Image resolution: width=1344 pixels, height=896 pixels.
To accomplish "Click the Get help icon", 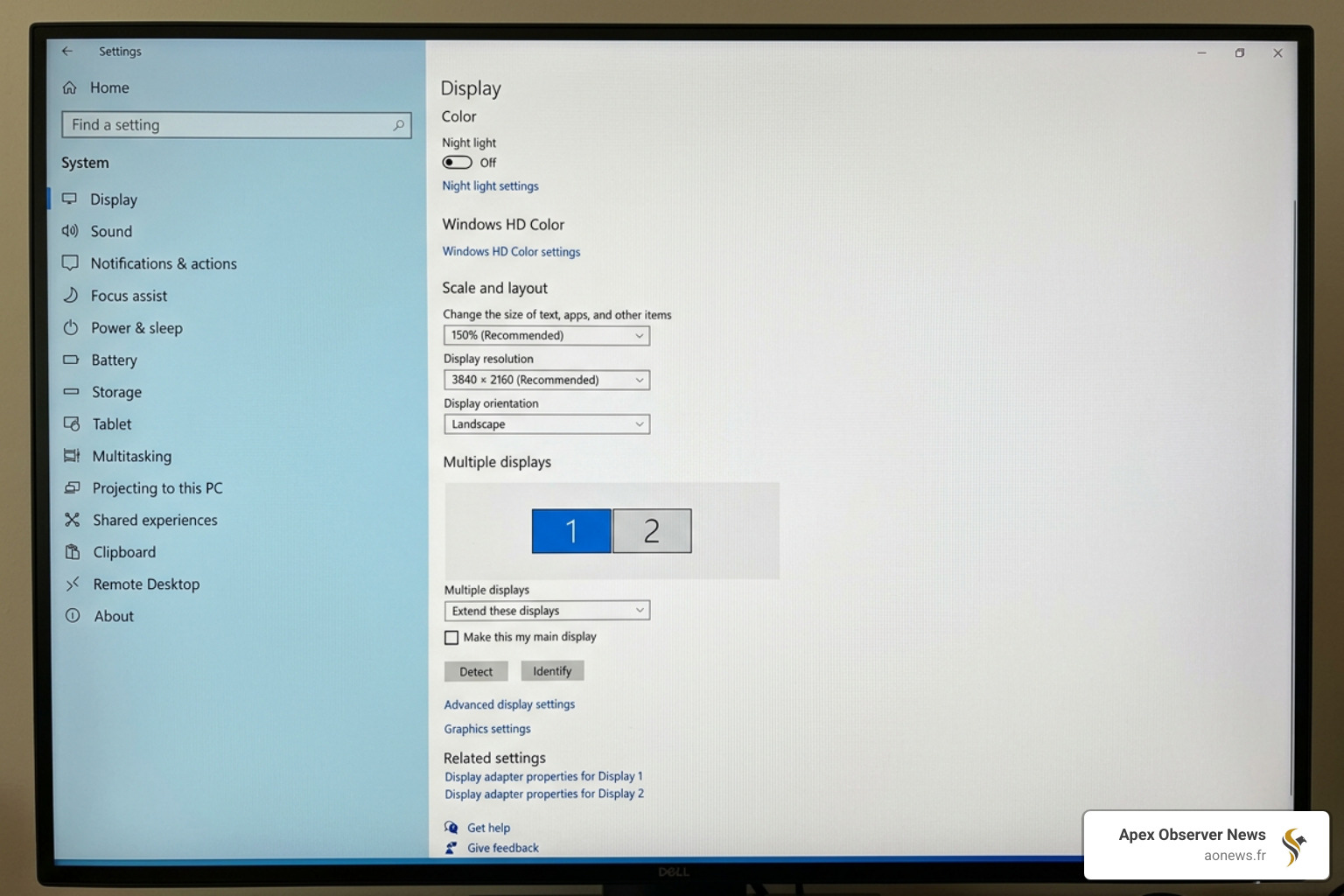I will click(451, 827).
